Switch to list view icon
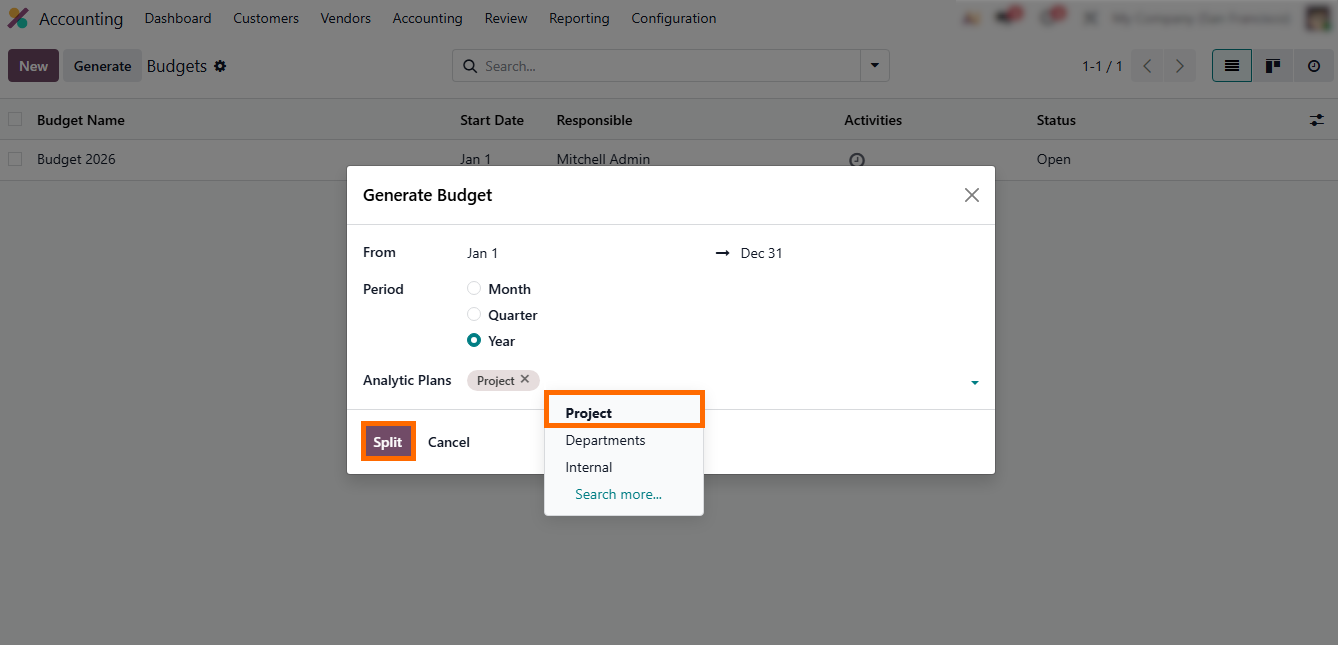This screenshot has width=1338, height=645. click(1232, 66)
